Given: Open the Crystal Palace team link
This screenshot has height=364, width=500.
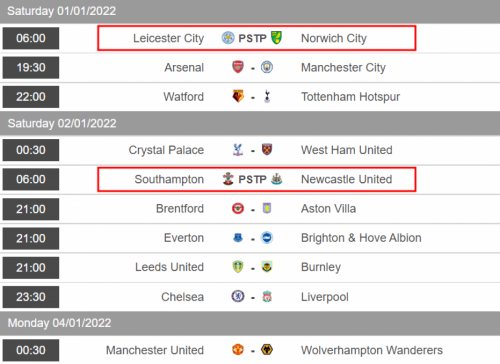Looking at the screenshot, I should pos(166,150).
